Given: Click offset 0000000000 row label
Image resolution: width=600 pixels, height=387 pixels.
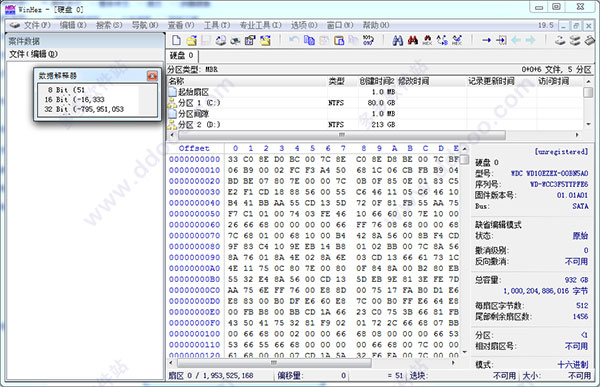Looking at the screenshot, I should tap(194, 159).
